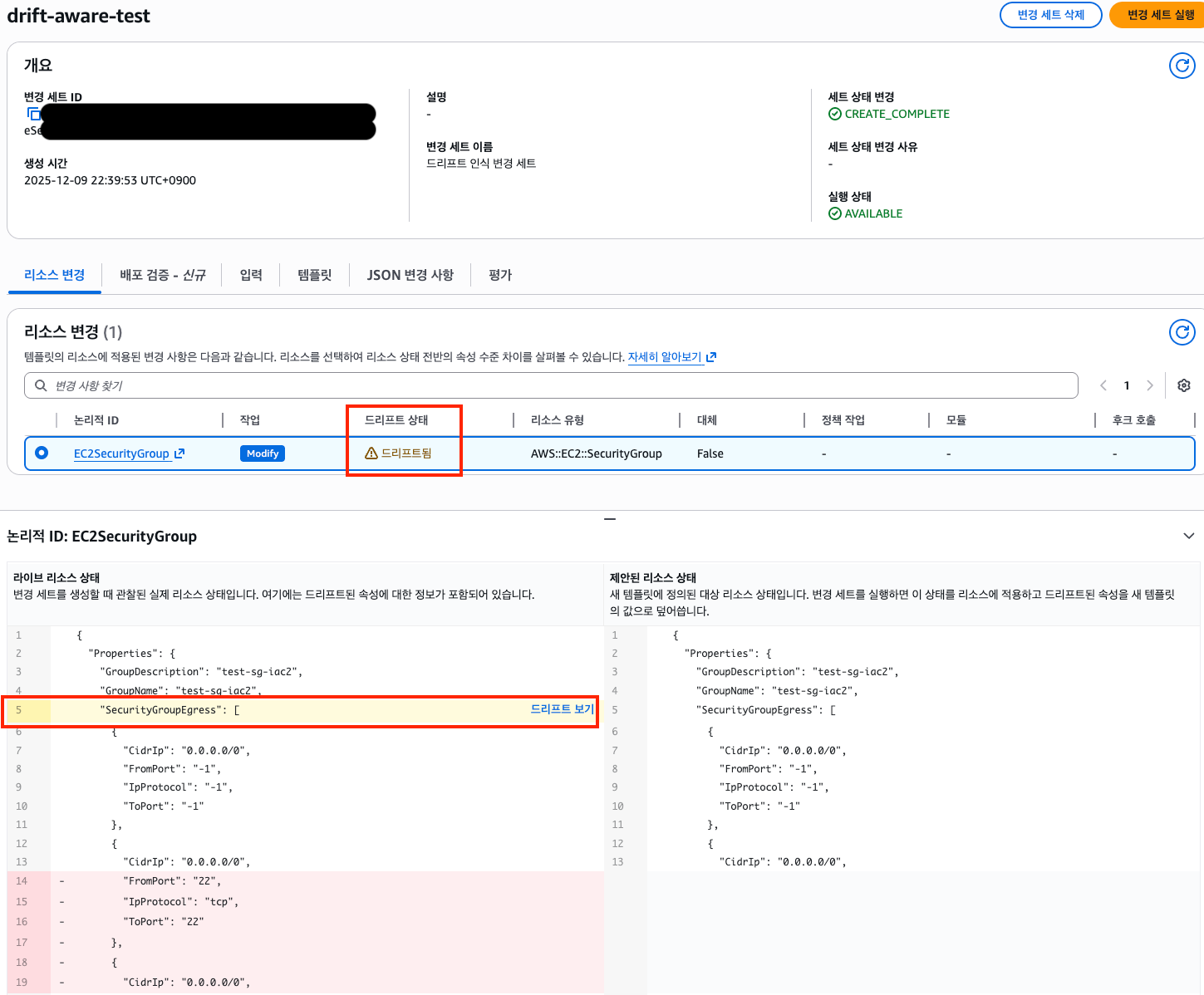This screenshot has height=995, width=1204.
Task: Open the JSON 변경 사항 tab
Action: click(x=410, y=275)
